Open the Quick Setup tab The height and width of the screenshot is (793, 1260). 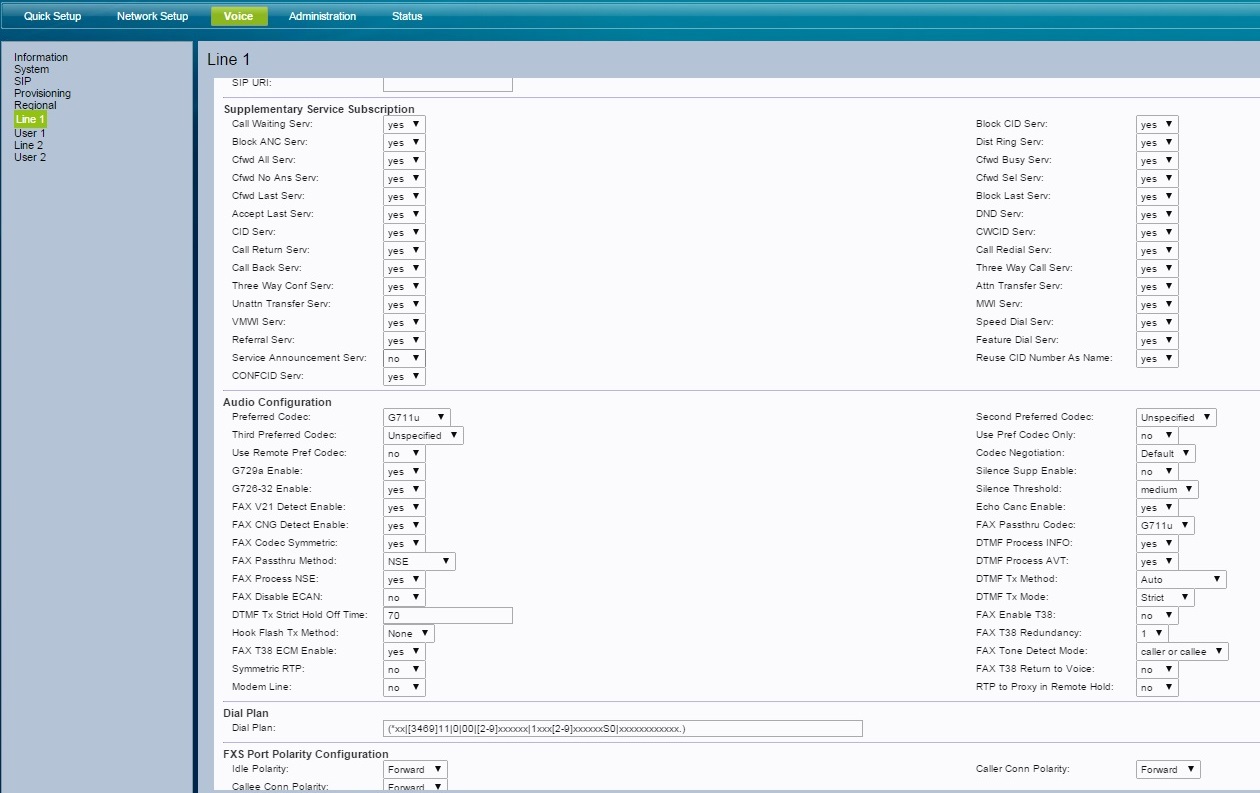[52, 16]
